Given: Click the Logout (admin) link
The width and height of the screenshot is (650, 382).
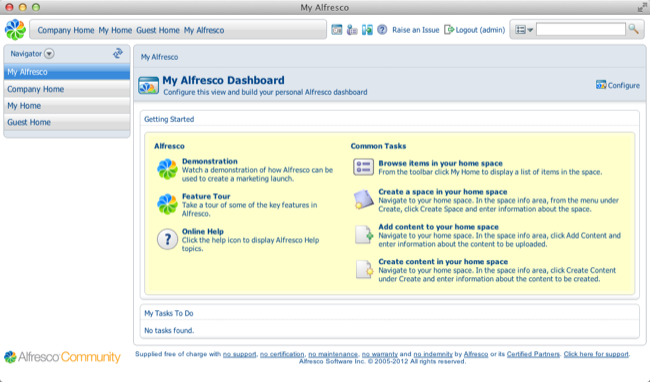Looking at the screenshot, I should point(480,30).
